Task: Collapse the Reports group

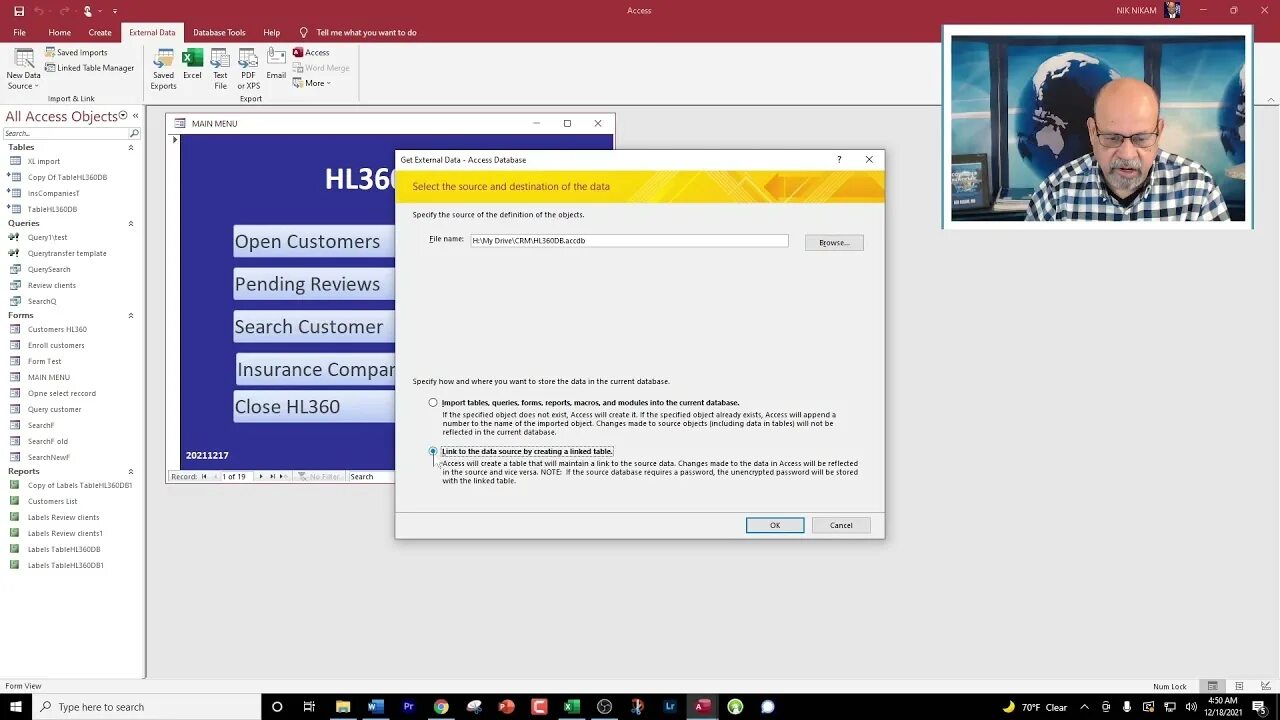Action: (130, 471)
